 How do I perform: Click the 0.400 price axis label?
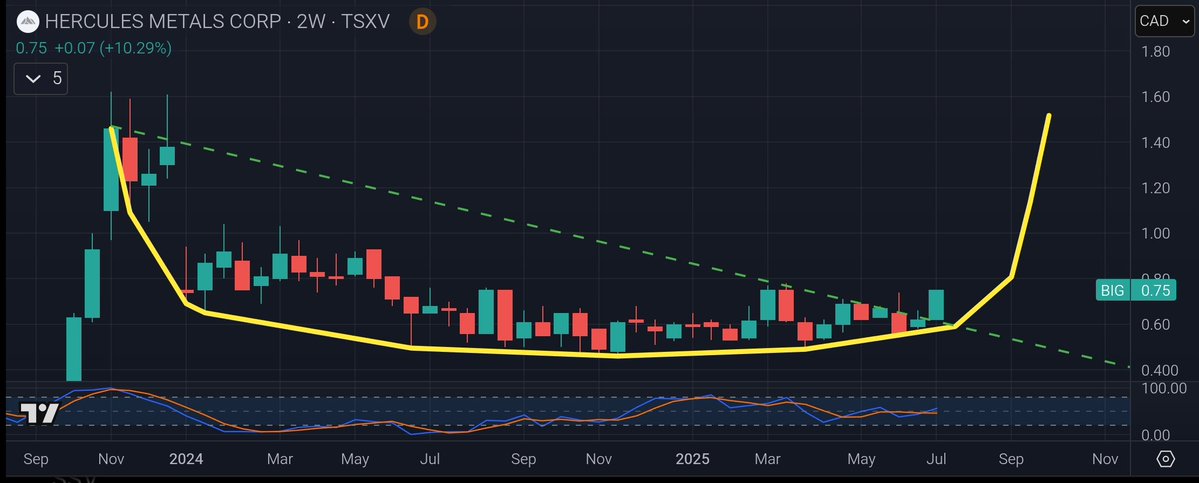(x=1158, y=371)
